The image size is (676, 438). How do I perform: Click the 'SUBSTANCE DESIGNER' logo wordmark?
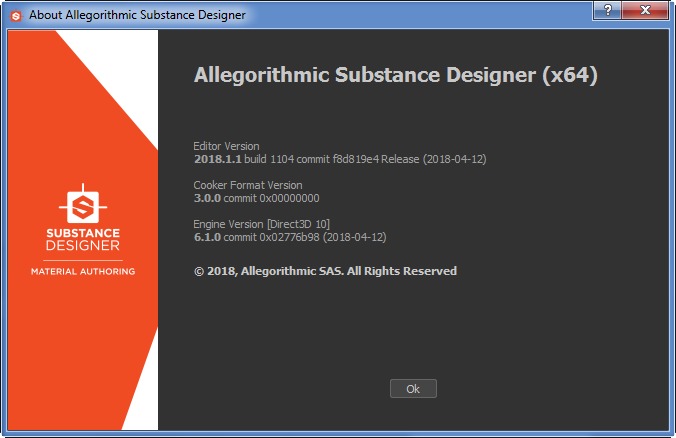83,239
